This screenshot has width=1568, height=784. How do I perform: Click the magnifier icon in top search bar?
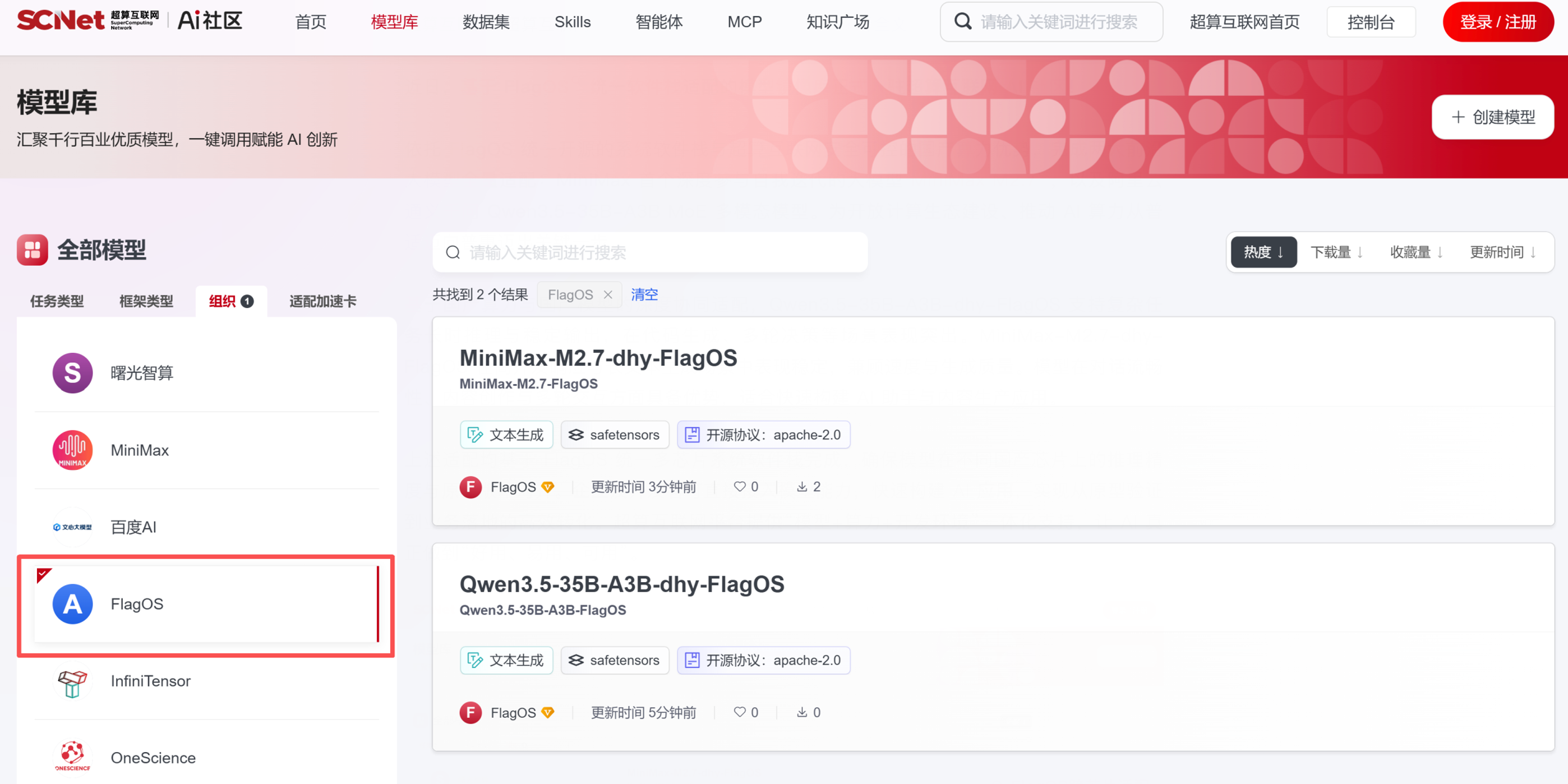(x=962, y=22)
